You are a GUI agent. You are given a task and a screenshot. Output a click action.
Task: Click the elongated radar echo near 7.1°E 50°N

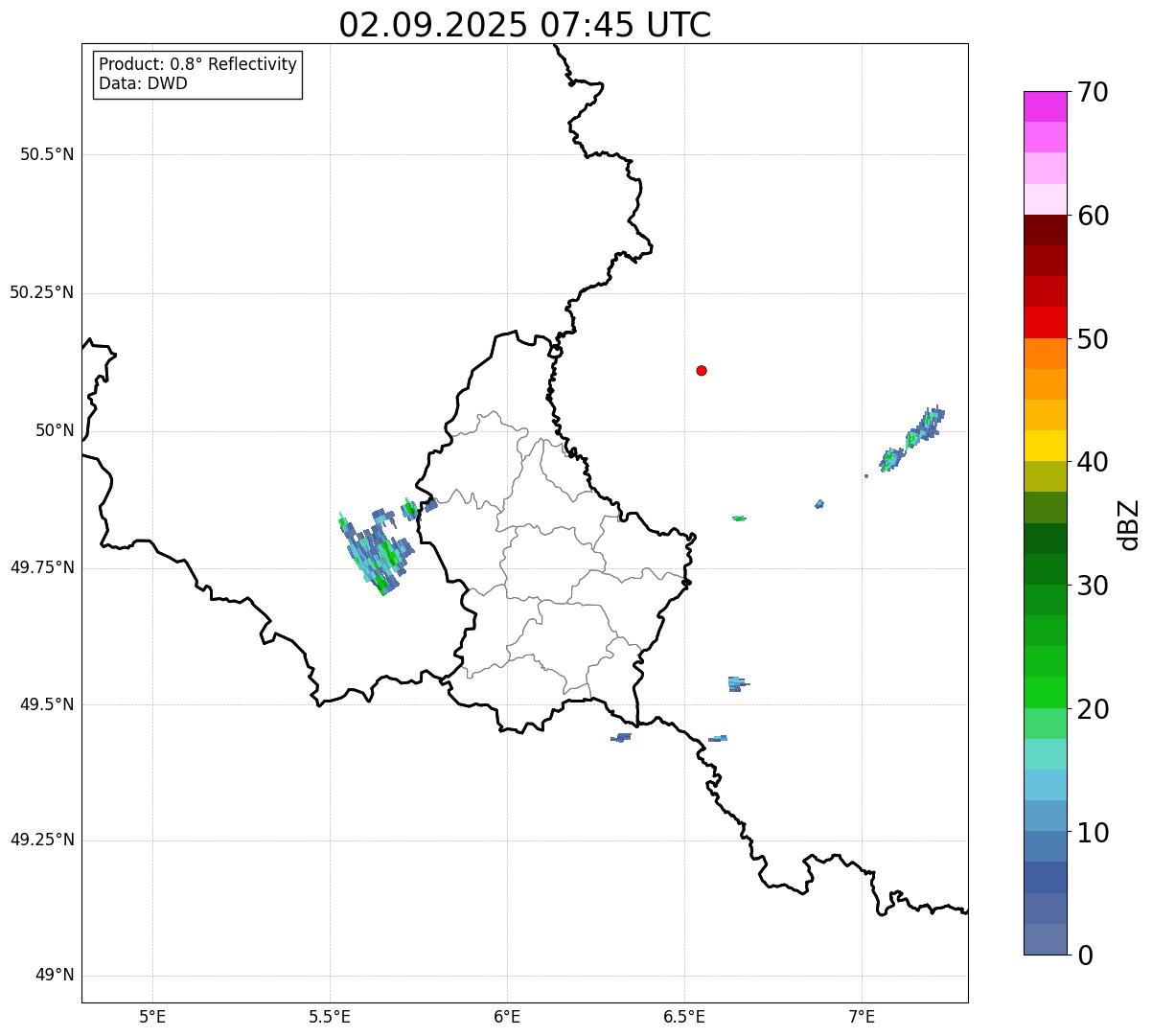click(911, 438)
